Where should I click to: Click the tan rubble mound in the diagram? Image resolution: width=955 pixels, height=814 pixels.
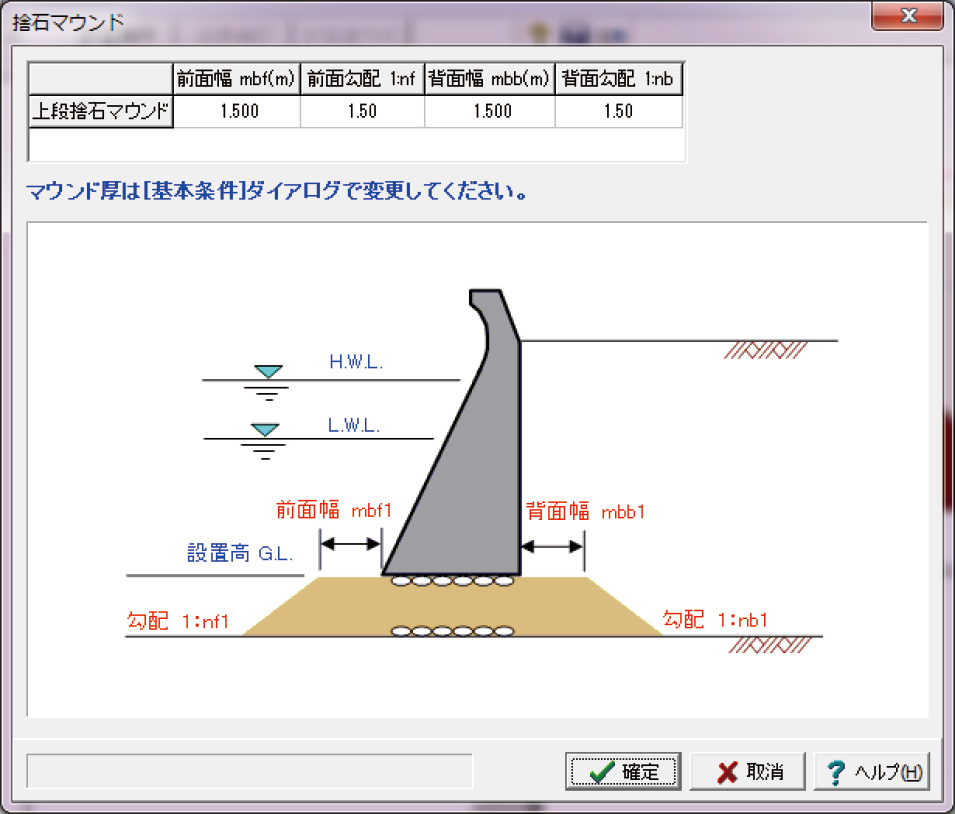coord(452,607)
